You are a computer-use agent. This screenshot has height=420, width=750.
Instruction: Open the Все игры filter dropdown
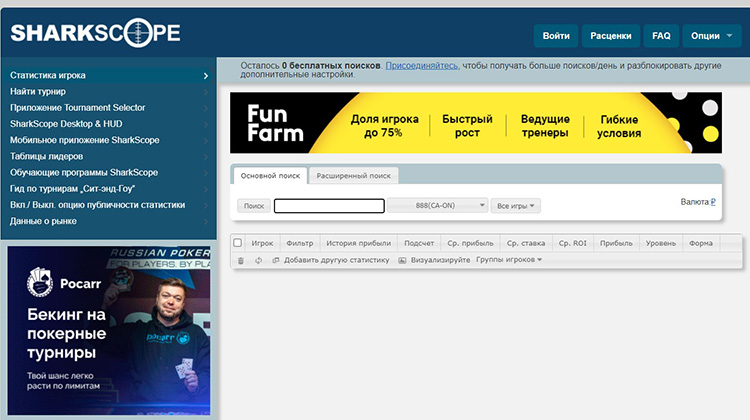tap(516, 206)
